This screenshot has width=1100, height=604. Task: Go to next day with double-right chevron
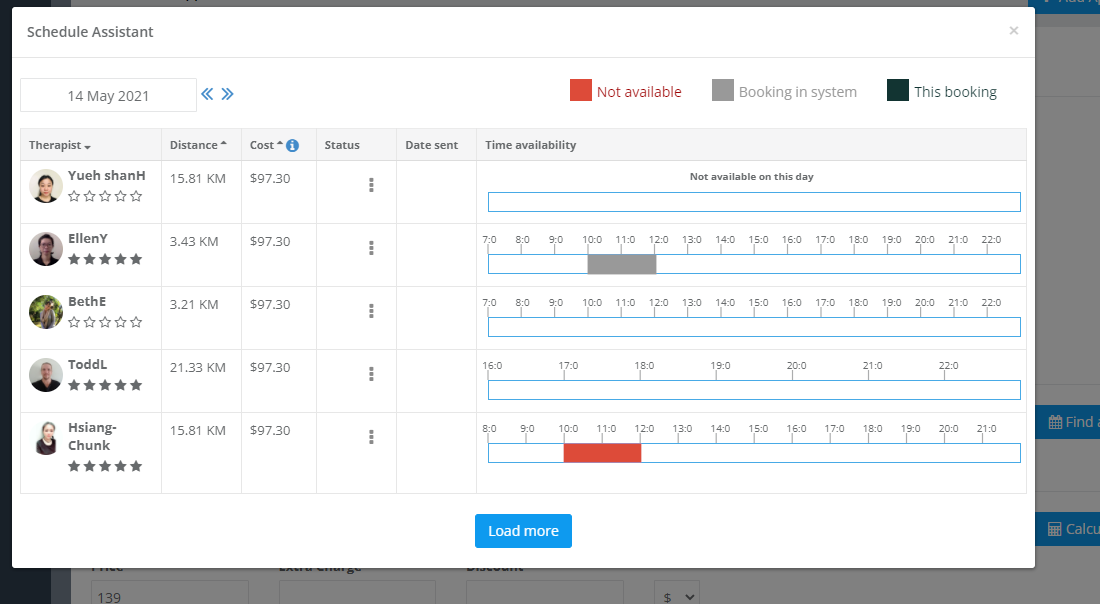pos(227,94)
